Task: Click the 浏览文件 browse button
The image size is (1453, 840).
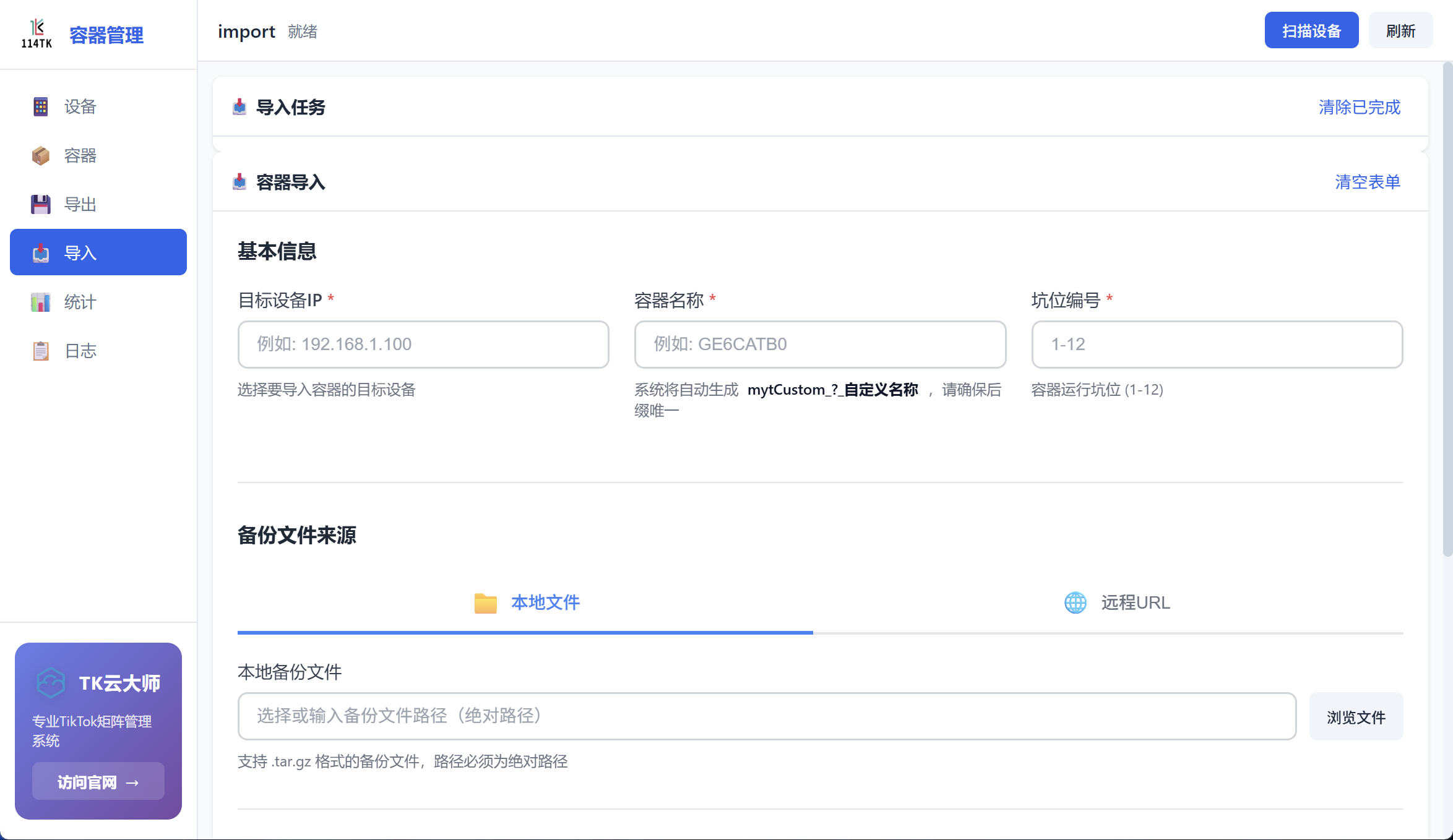Action: coord(1356,716)
